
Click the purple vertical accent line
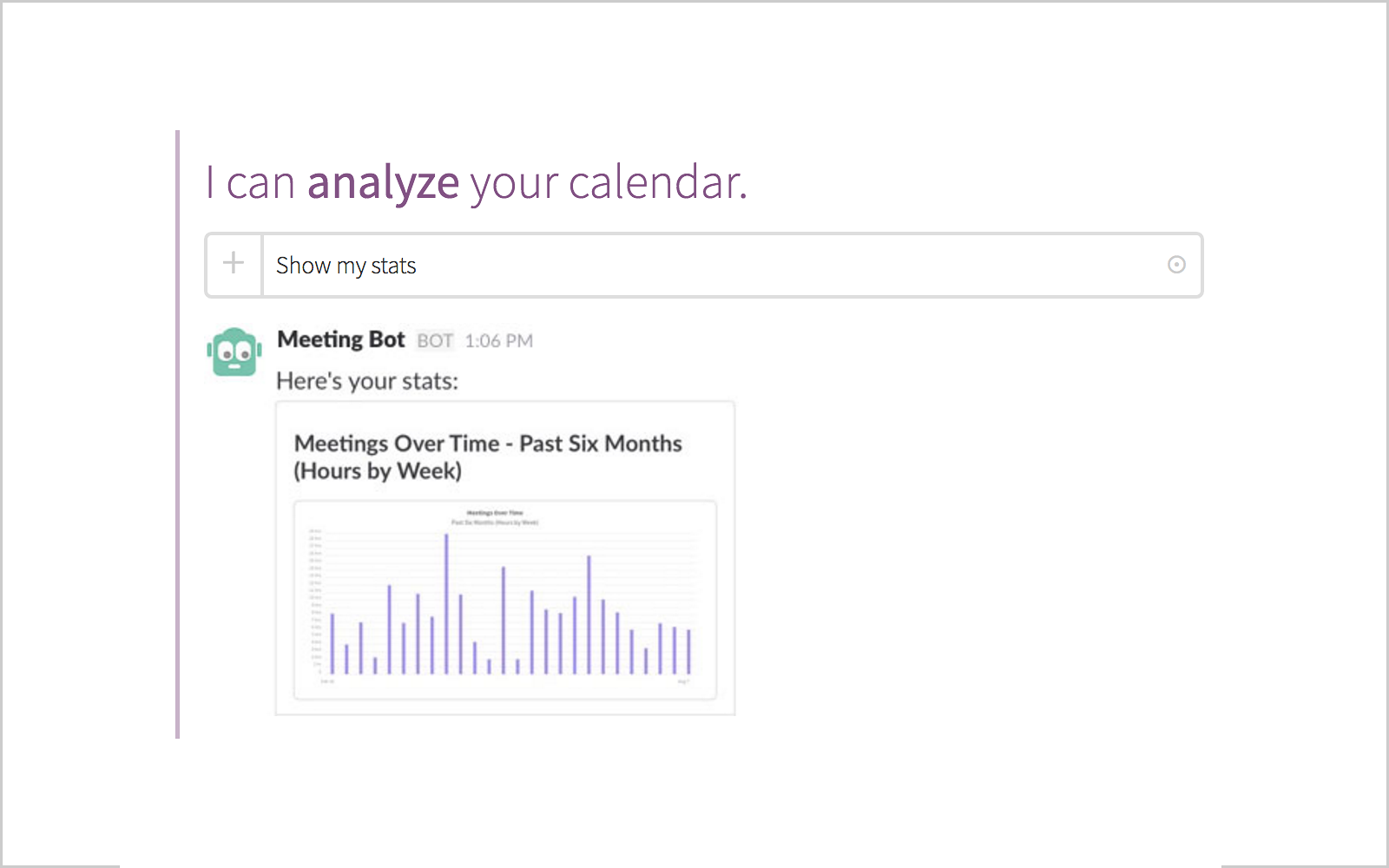tap(177, 434)
